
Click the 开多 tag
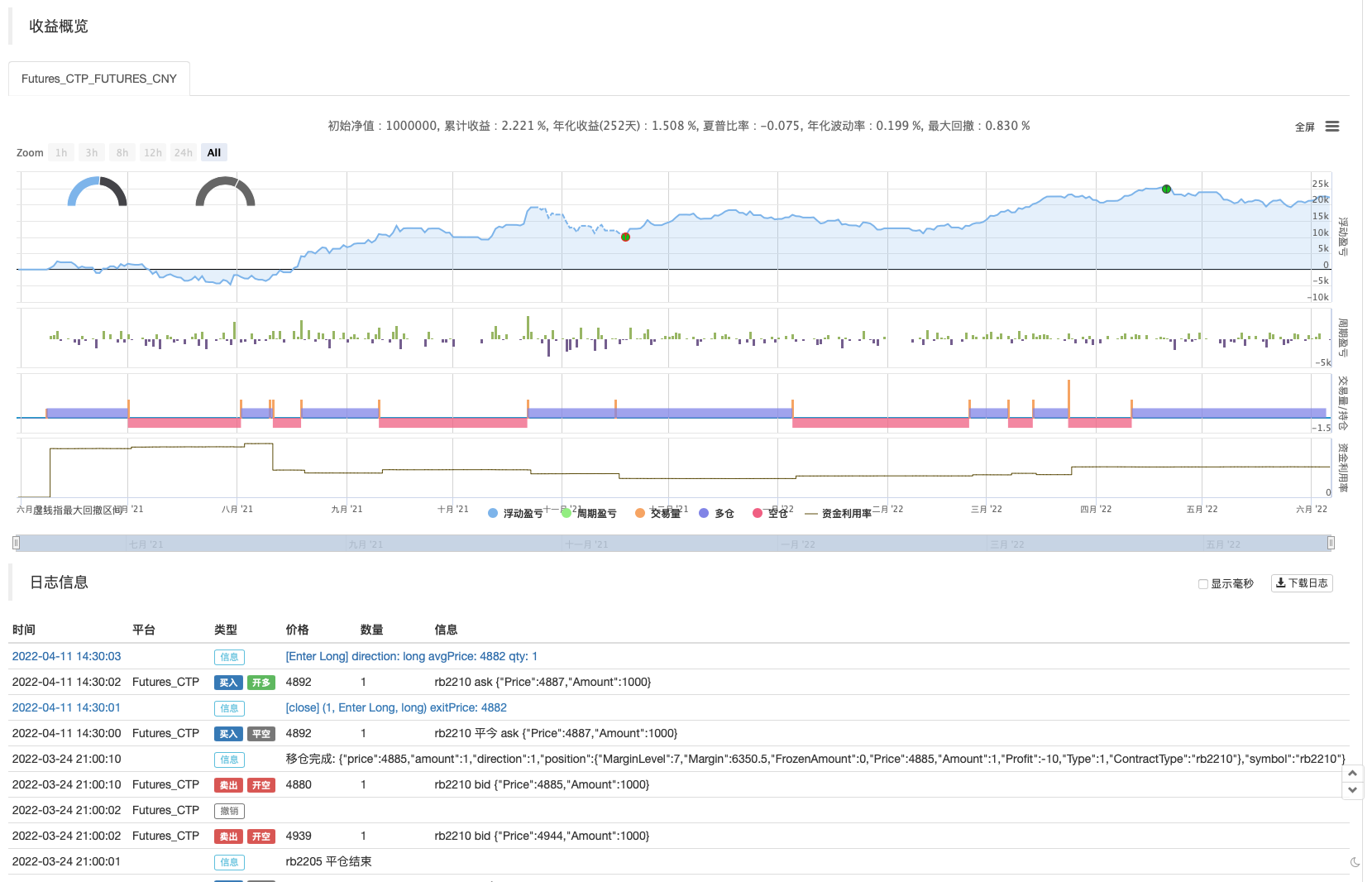tap(261, 683)
